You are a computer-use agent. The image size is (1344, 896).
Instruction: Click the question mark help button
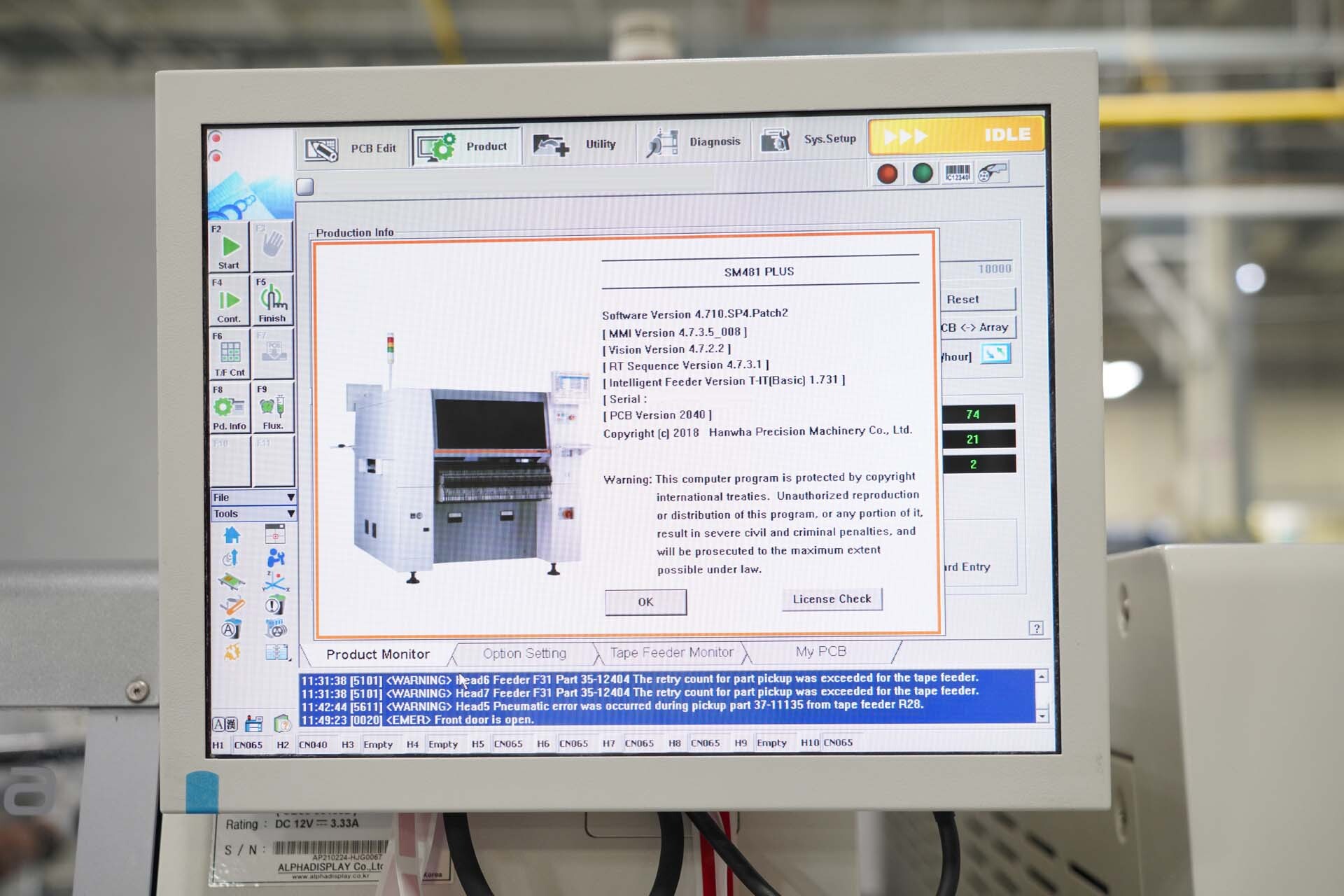[x=1037, y=628]
